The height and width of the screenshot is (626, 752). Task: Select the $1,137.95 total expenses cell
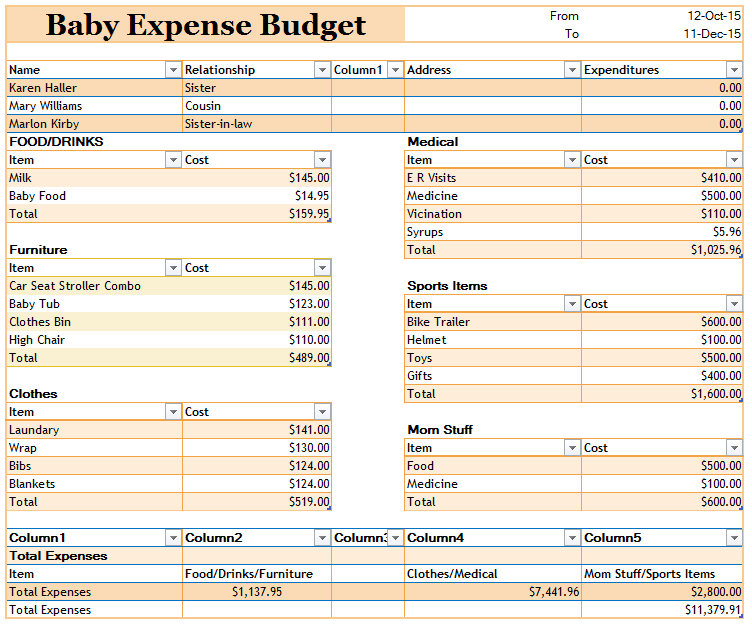257,592
